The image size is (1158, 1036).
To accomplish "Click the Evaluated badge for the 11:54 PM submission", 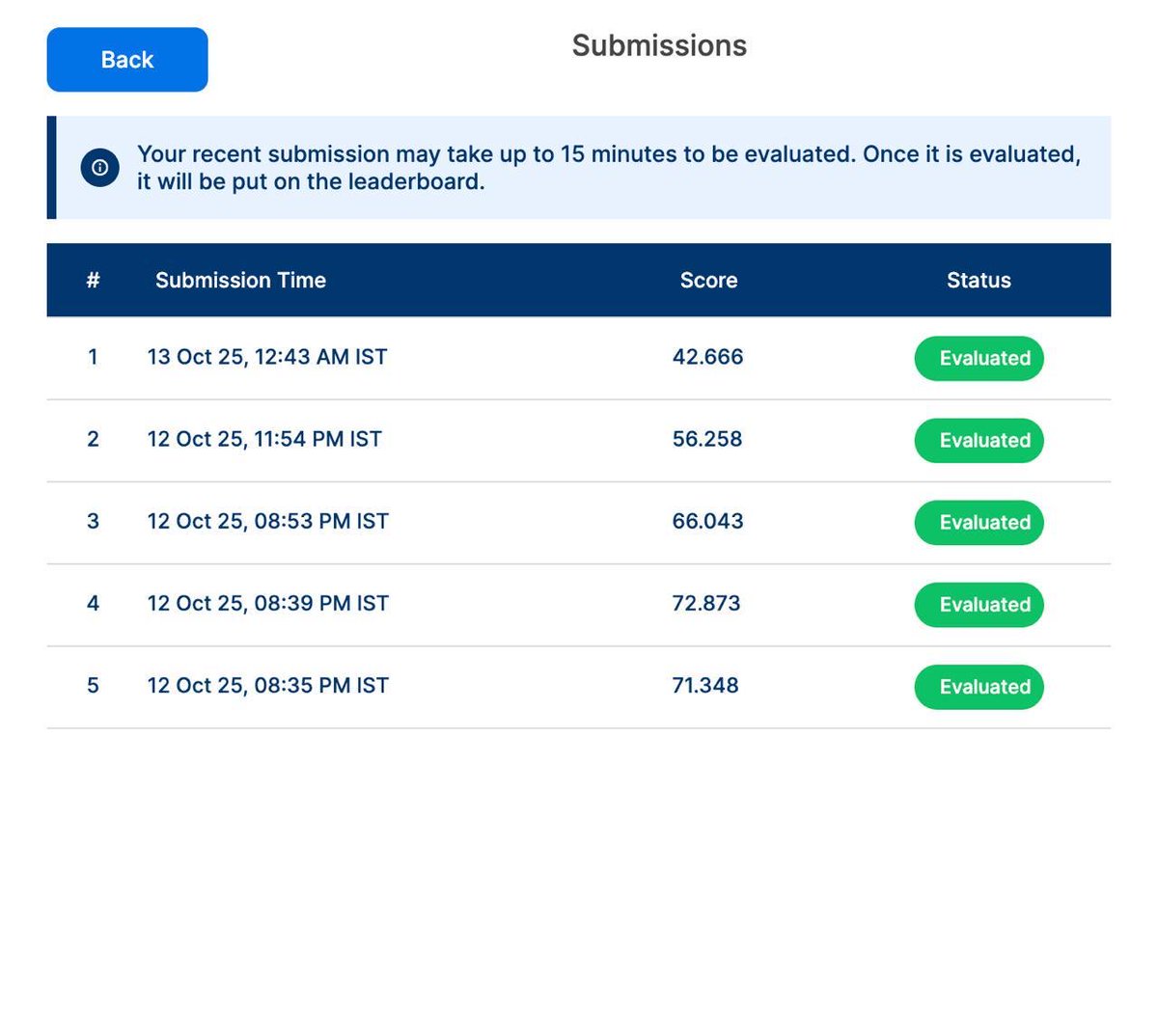I will click(x=979, y=440).
